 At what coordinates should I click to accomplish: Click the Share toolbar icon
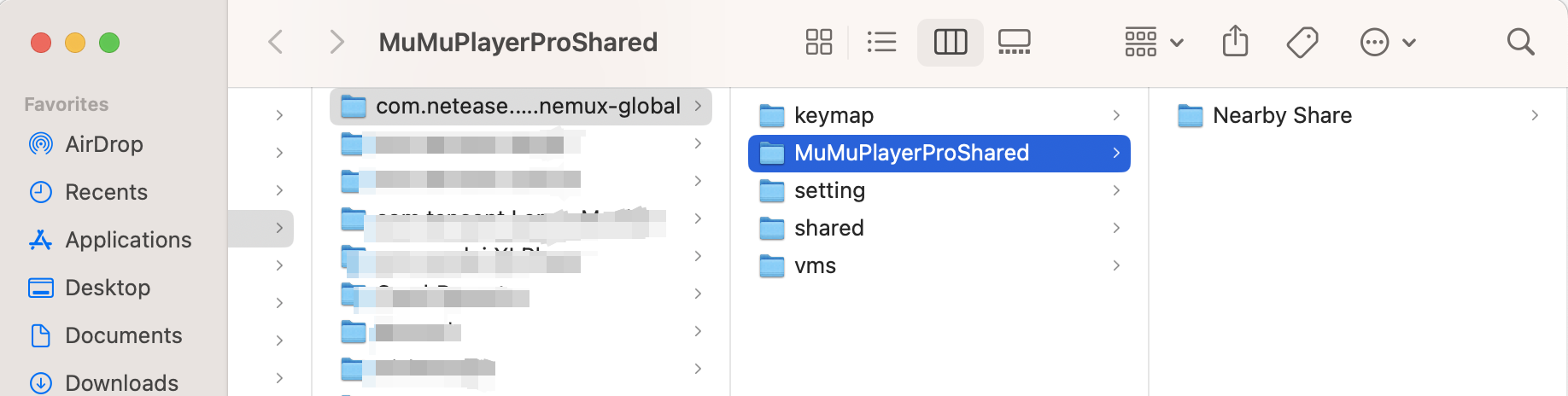pos(1235,41)
